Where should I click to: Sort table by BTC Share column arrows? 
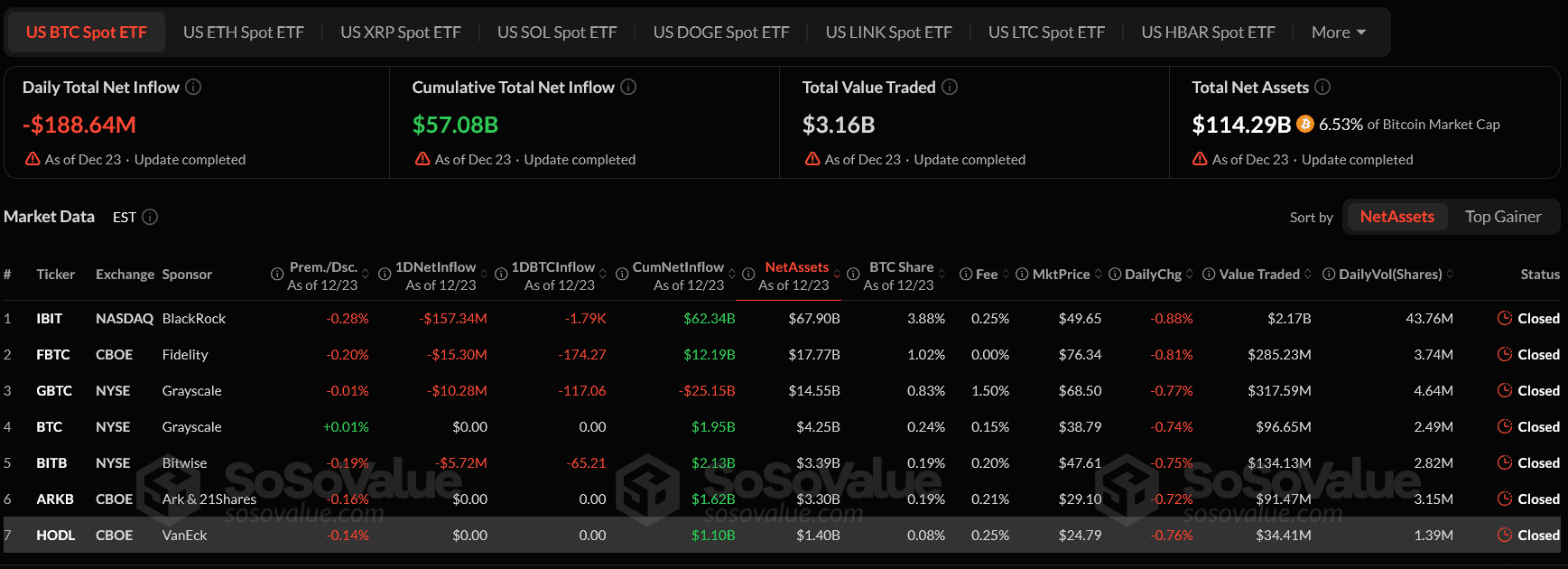click(942, 274)
